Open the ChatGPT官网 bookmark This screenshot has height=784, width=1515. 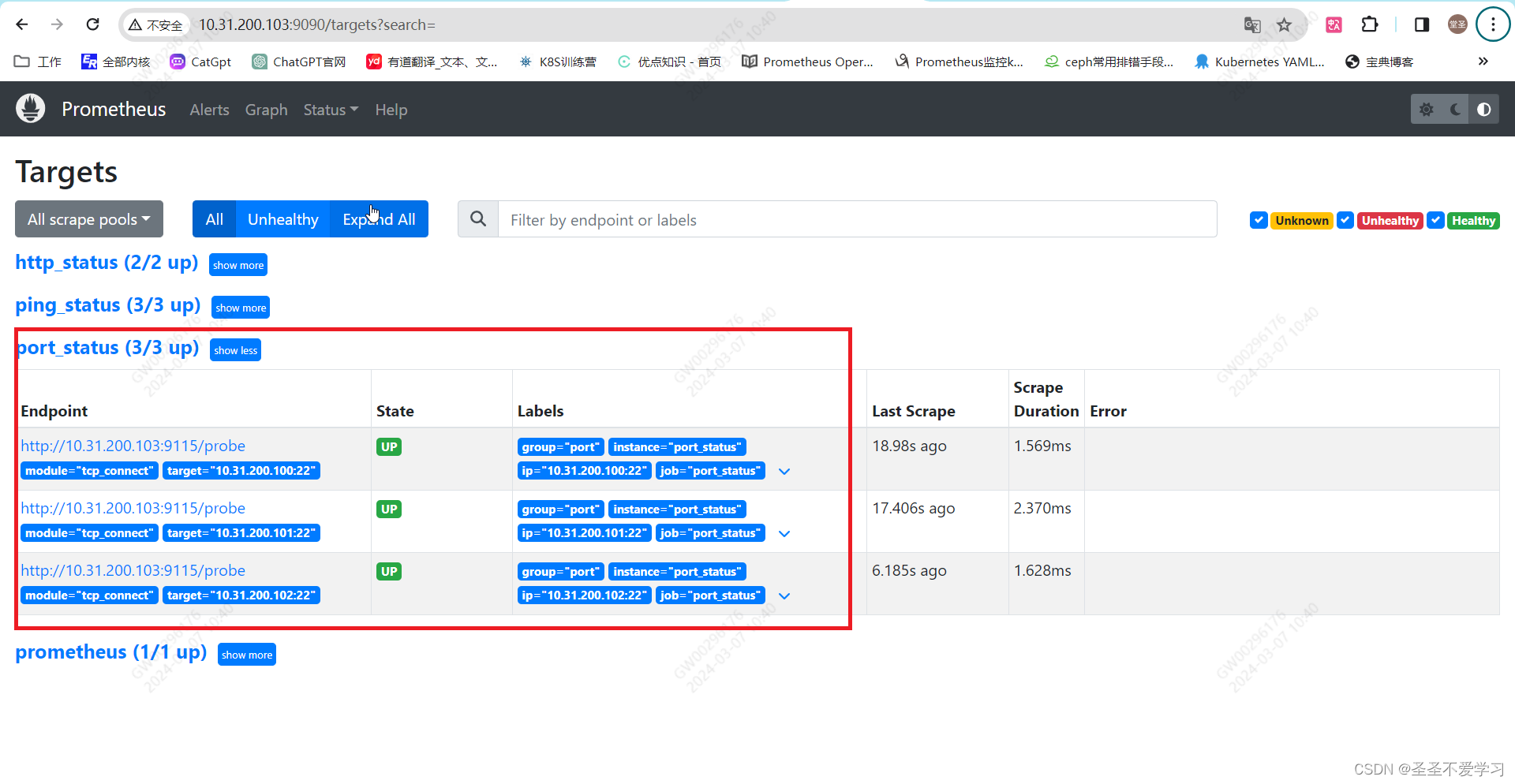point(299,62)
